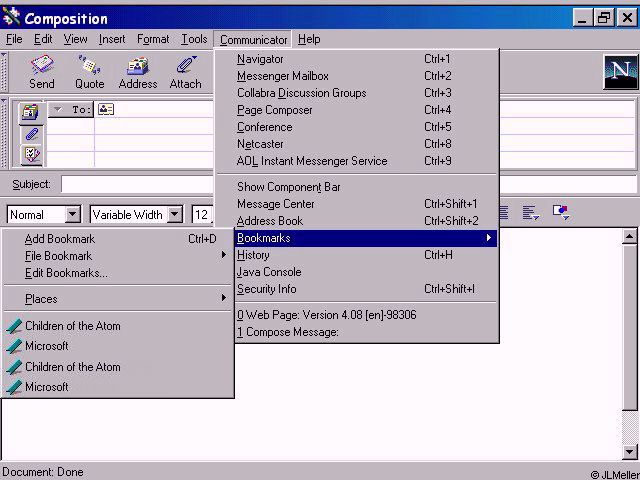Click the message body scrollbar up arrow
The height and width of the screenshot is (480, 640).
click(x=630, y=236)
